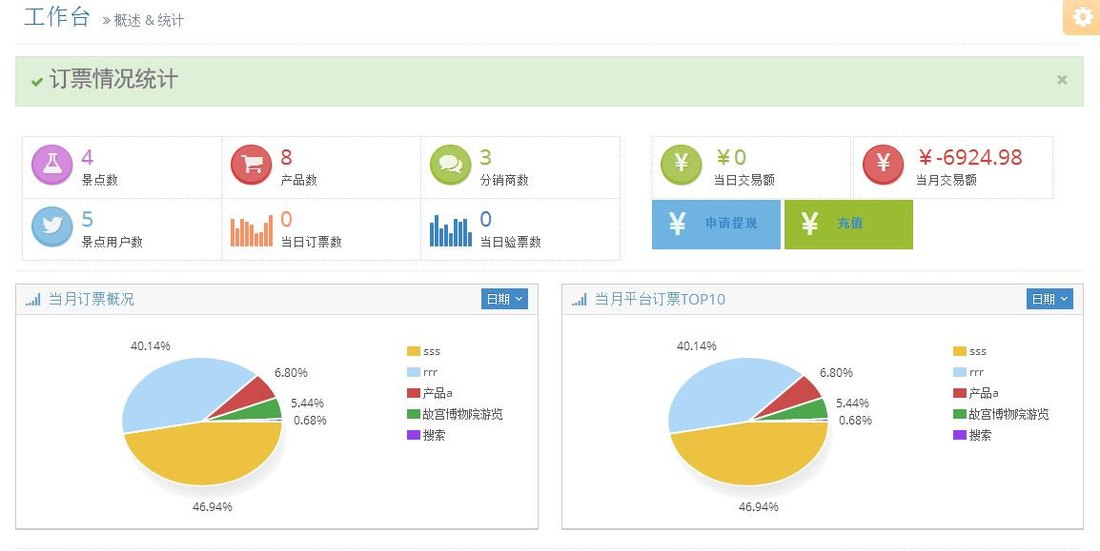The image size is (1100, 551).
Task: Click the red yen icon for 当月交易额
Action: (883, 164)
